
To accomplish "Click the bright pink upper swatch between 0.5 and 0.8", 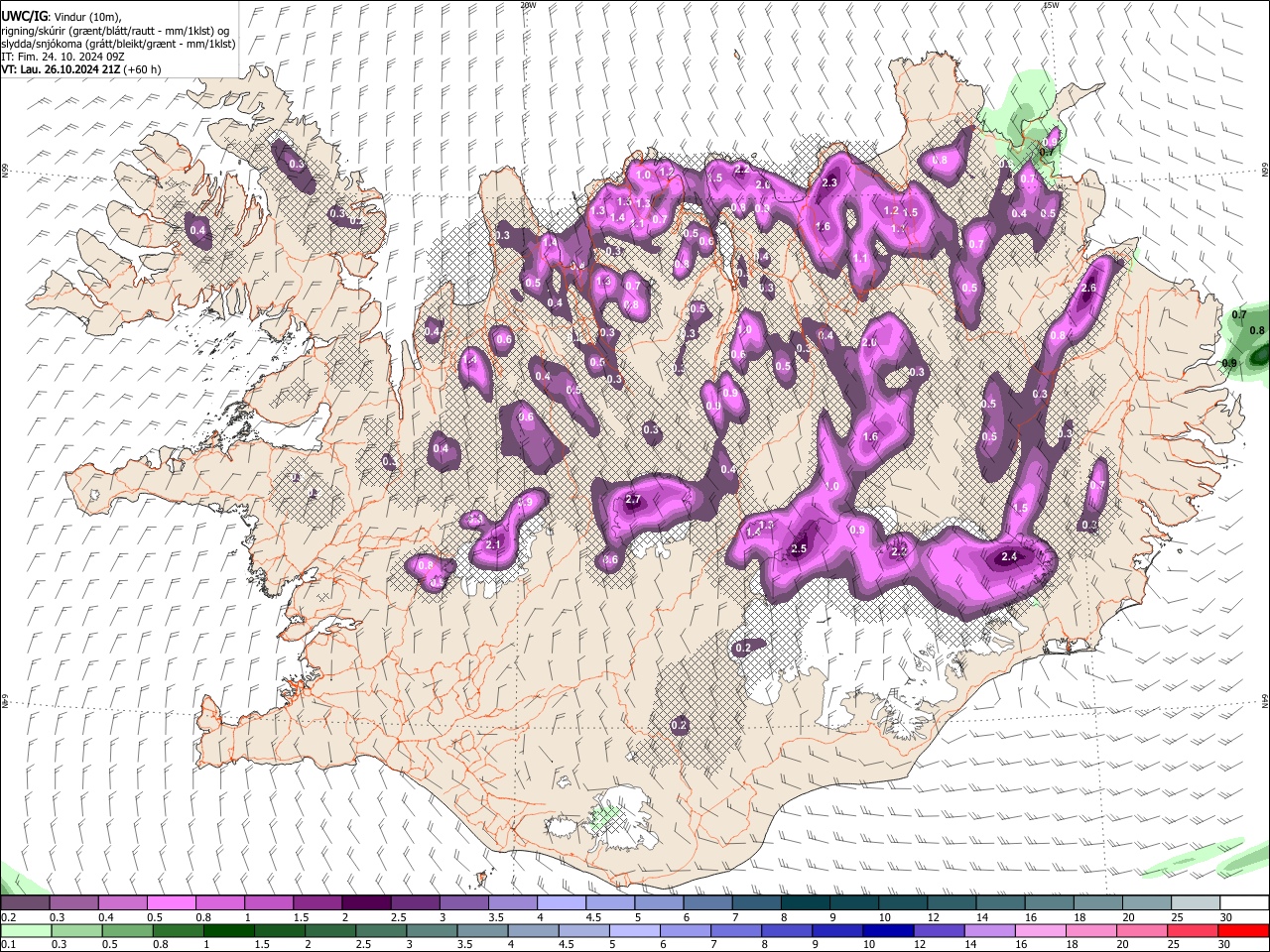I will point(172,903).
